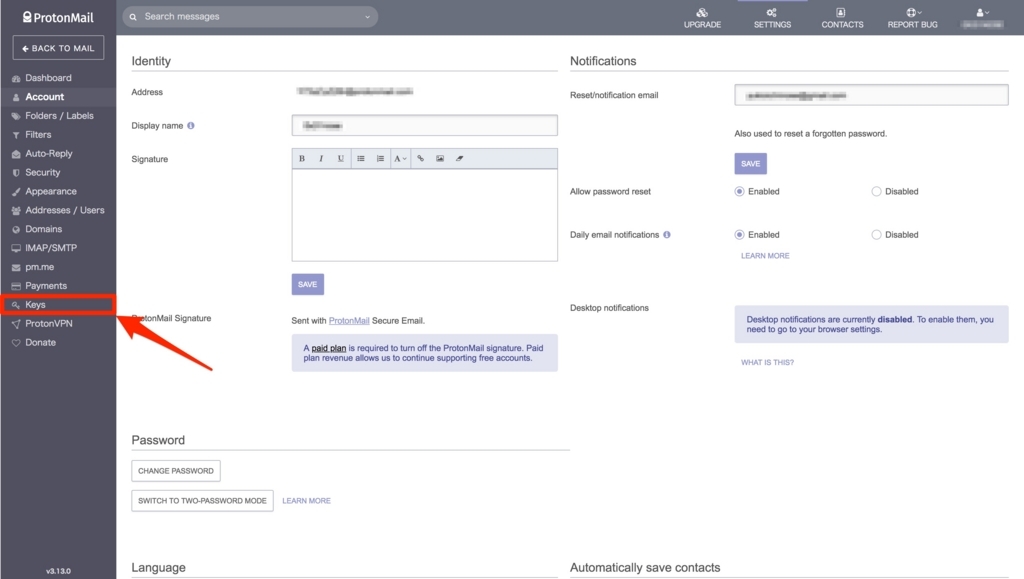Click the bold icon in signature toolbar
Image resolution: width=1024 pixels, height=579 pixels.
click(302, 159)
